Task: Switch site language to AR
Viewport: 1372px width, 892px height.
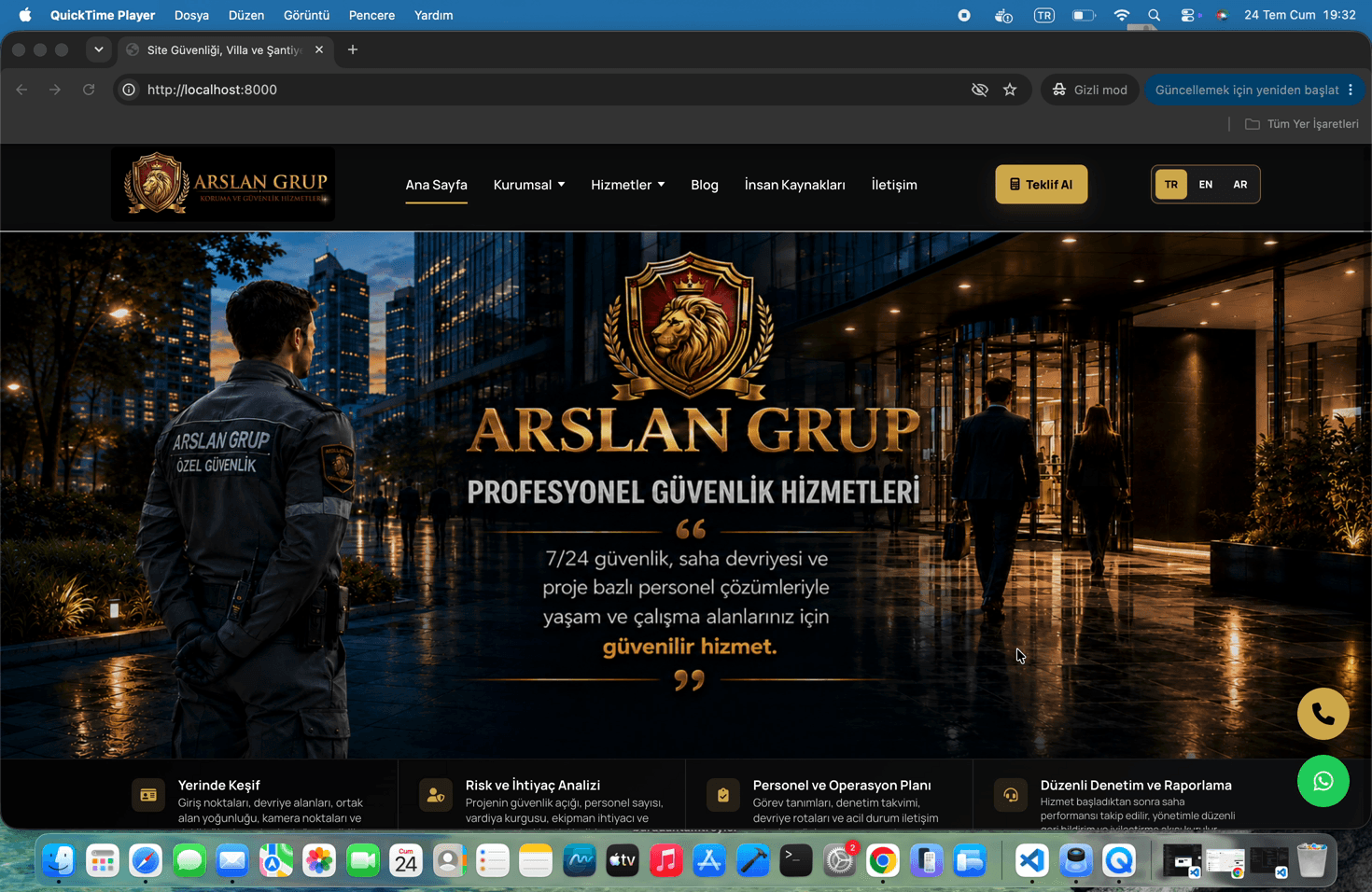Action: click(1240, 184)
